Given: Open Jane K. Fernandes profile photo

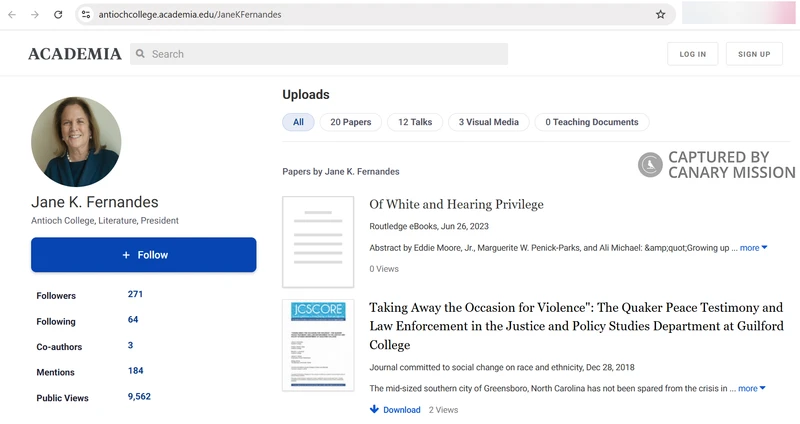Looking at the screenshot, I should (x=76, y=141).
